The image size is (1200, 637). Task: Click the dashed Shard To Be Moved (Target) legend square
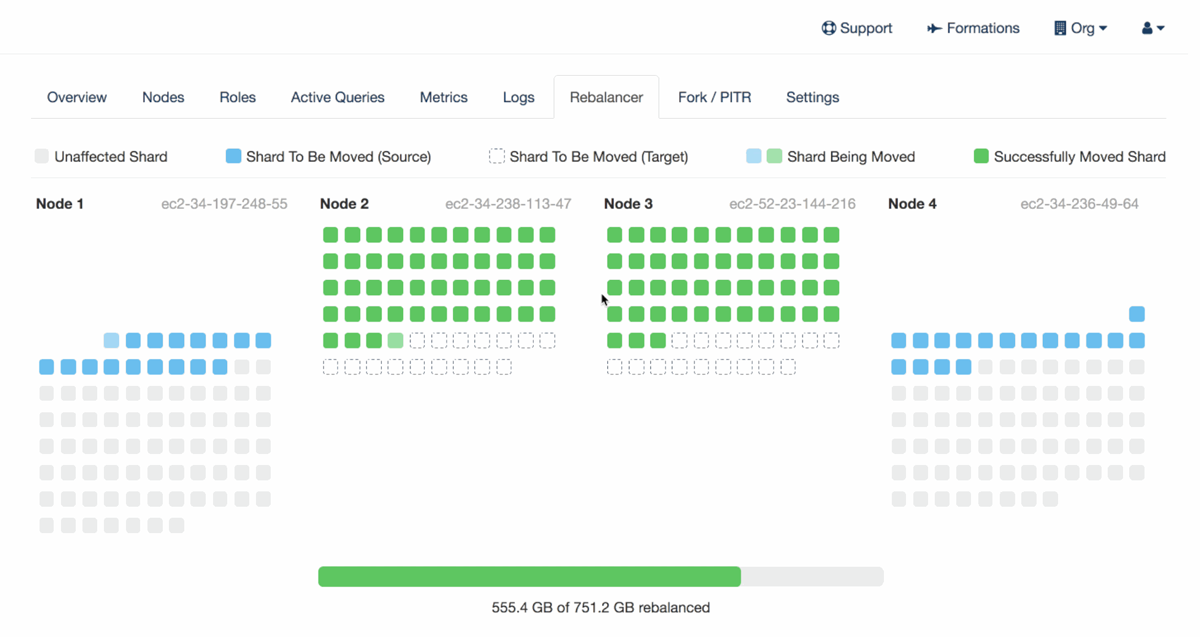[x=496, y=156]
